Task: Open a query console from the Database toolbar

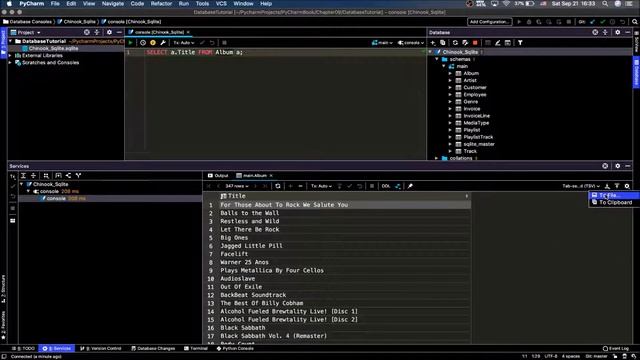Action: point(507,42)
